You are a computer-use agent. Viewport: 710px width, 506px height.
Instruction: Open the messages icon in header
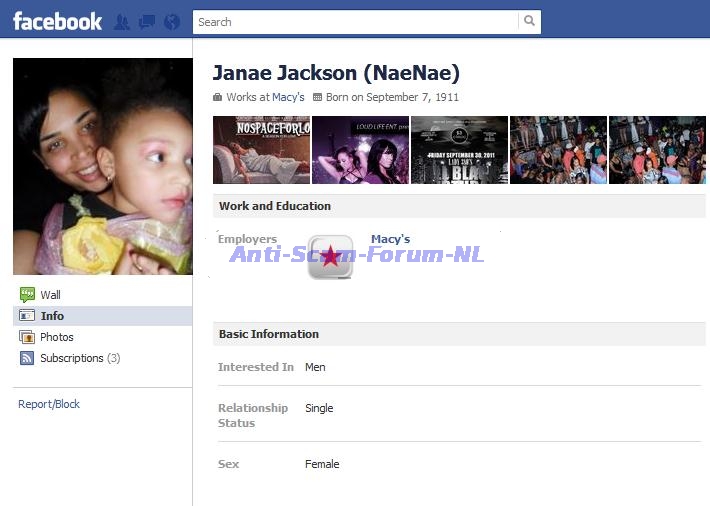pos(147,22)
